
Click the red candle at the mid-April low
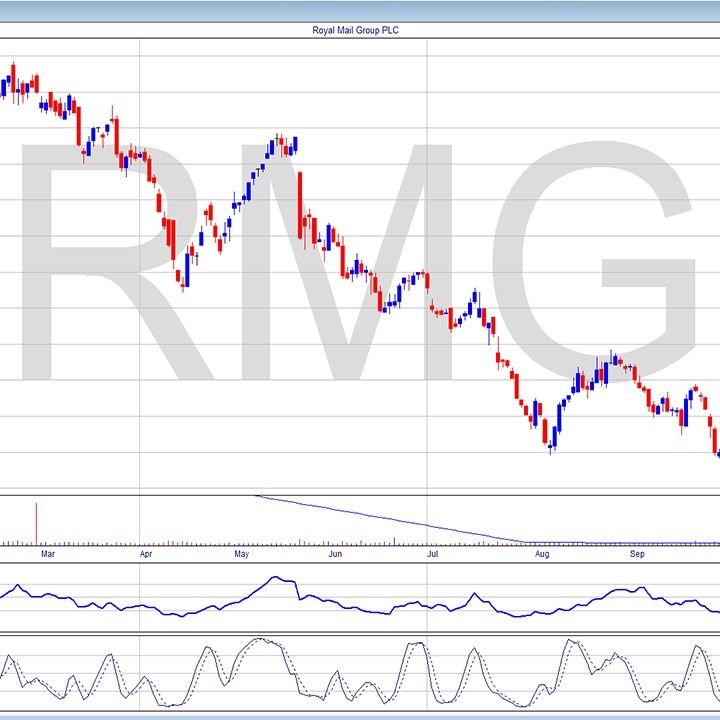click(x=183, y=272)
